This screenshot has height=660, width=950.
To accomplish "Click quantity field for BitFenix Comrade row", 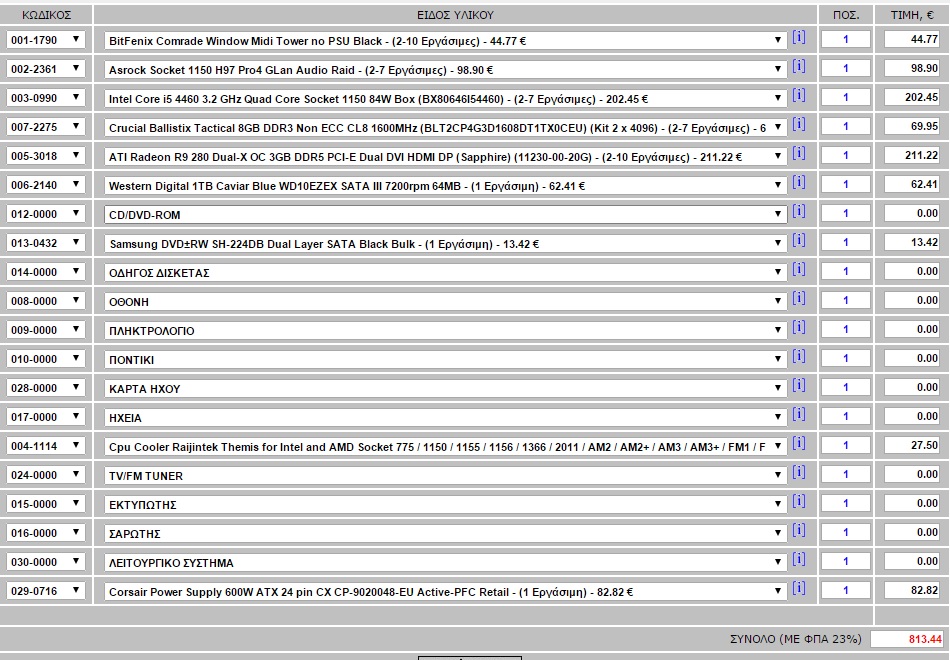I will pyautogui.click(x=846, y=39).
